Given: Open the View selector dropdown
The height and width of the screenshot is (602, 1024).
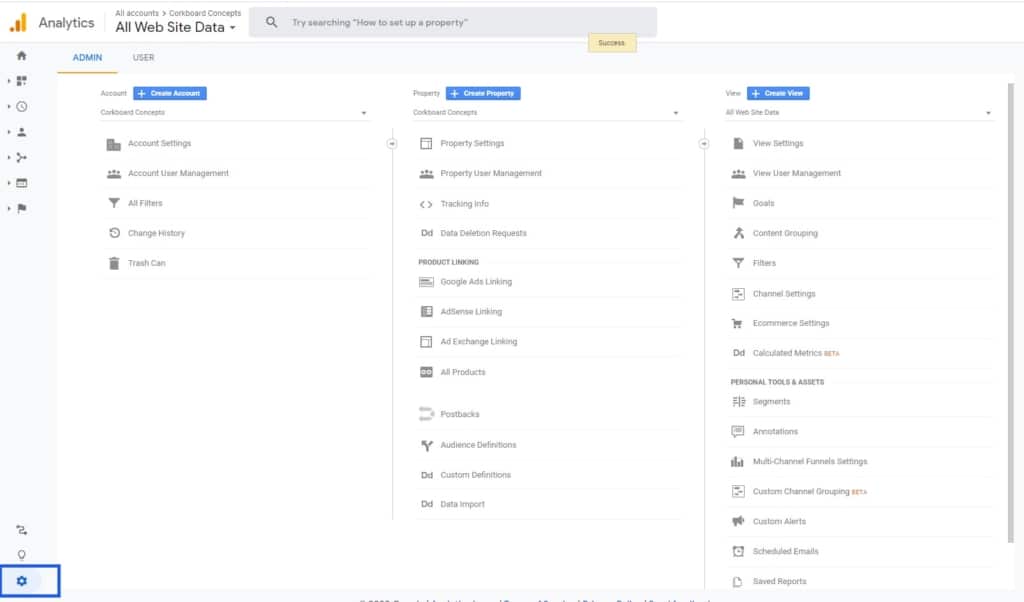Looking at the screenshot, I should [x=858, y=113].
